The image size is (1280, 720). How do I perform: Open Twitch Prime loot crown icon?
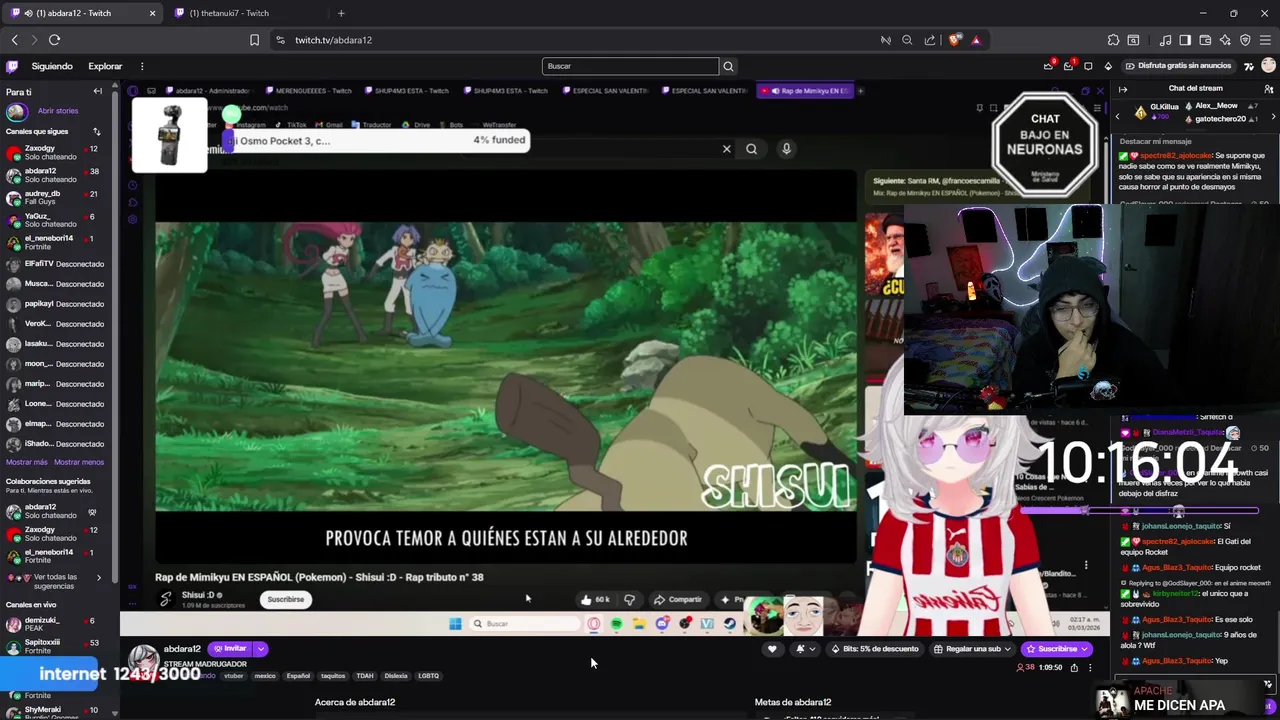point(1048,66)
